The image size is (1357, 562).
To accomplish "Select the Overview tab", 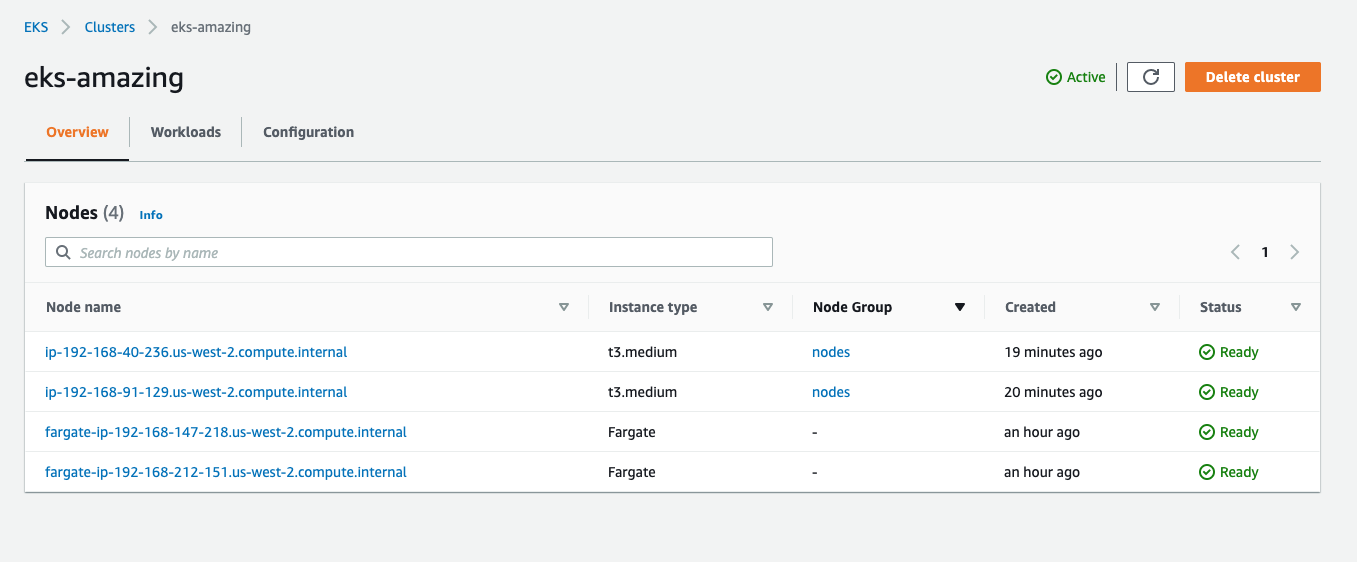I will click(77, 132).
